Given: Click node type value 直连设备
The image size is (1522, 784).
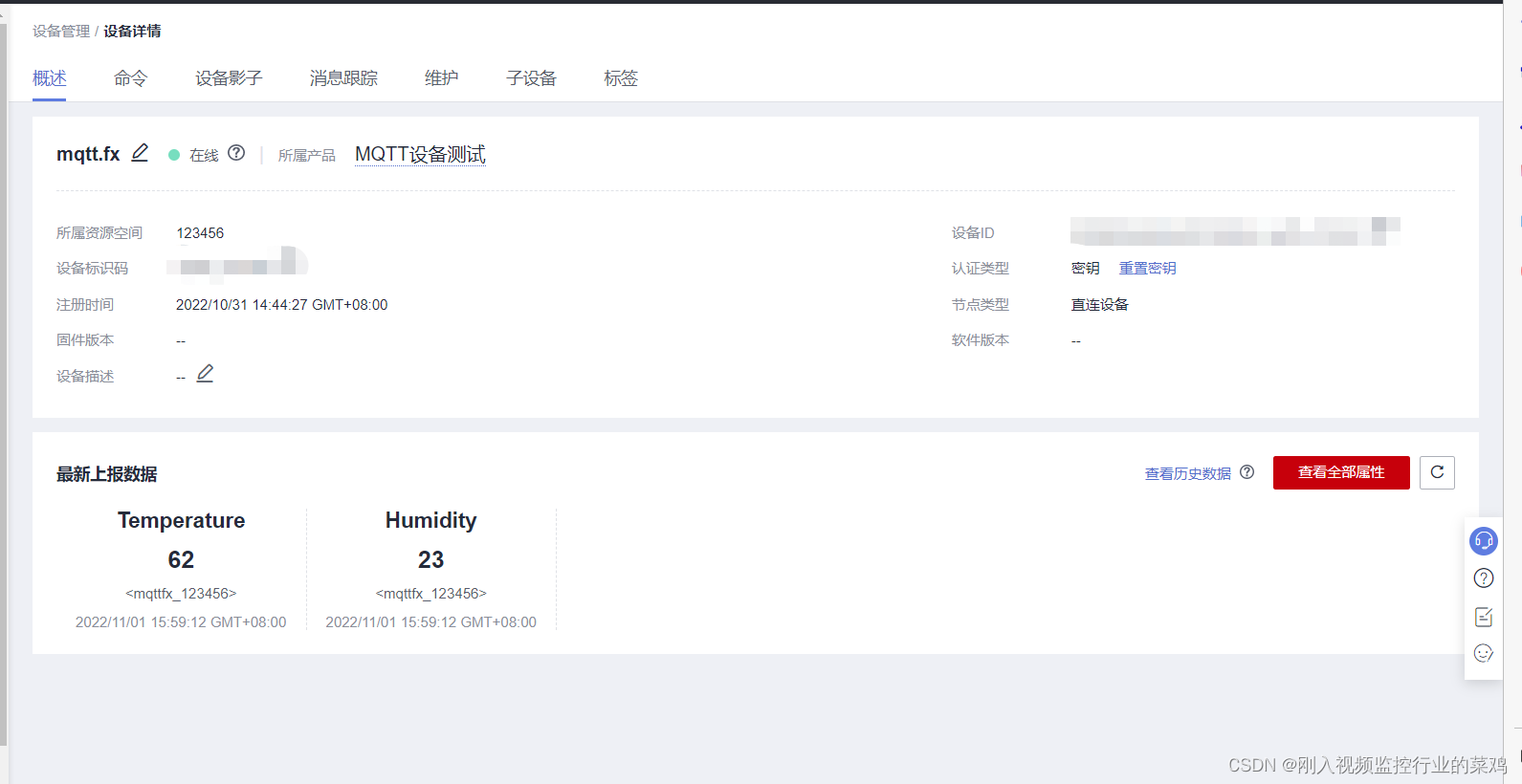Looking at the screenshot, I should click(1100, 305).
